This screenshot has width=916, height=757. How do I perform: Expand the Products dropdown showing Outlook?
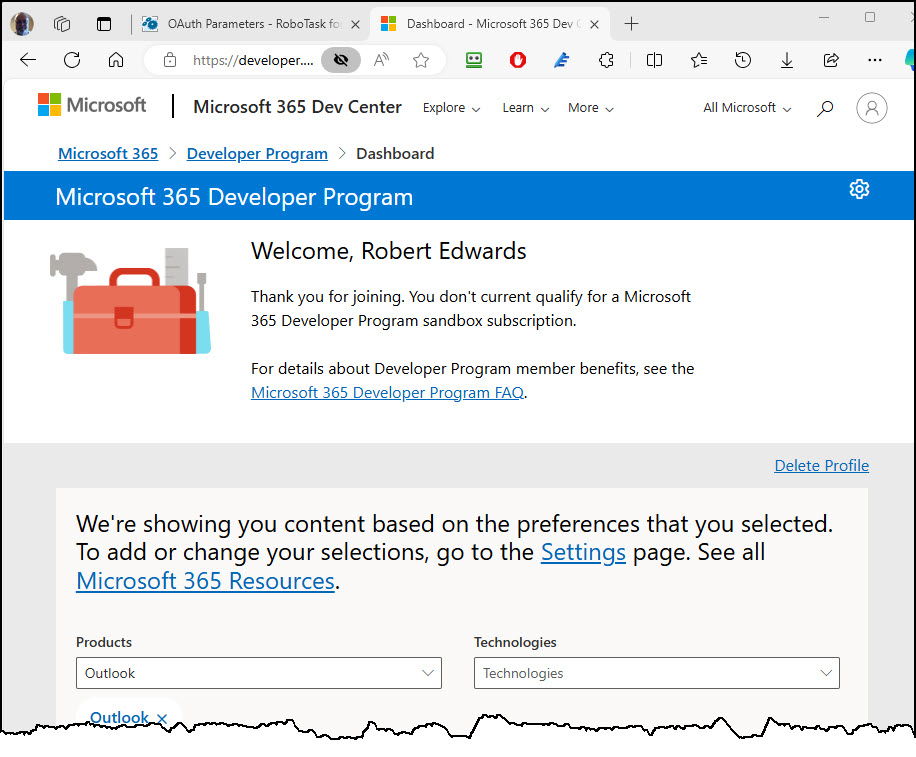tap(258, 673)
